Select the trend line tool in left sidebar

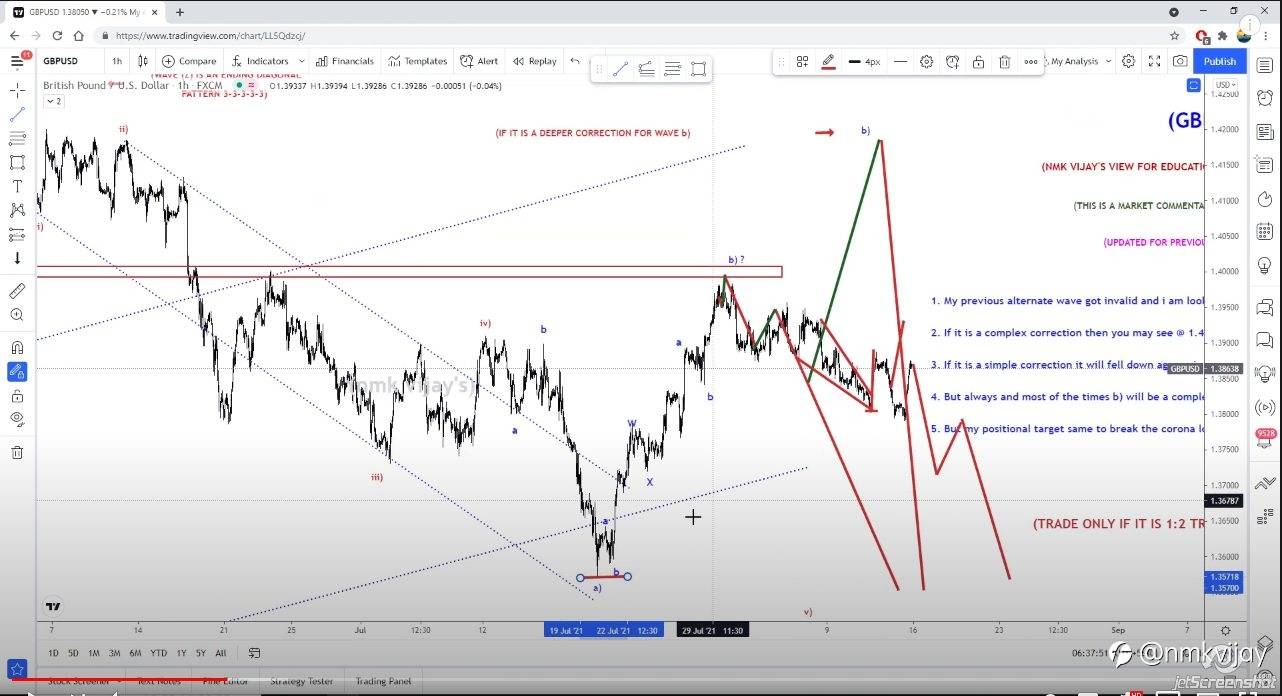(x=17, y=114)
